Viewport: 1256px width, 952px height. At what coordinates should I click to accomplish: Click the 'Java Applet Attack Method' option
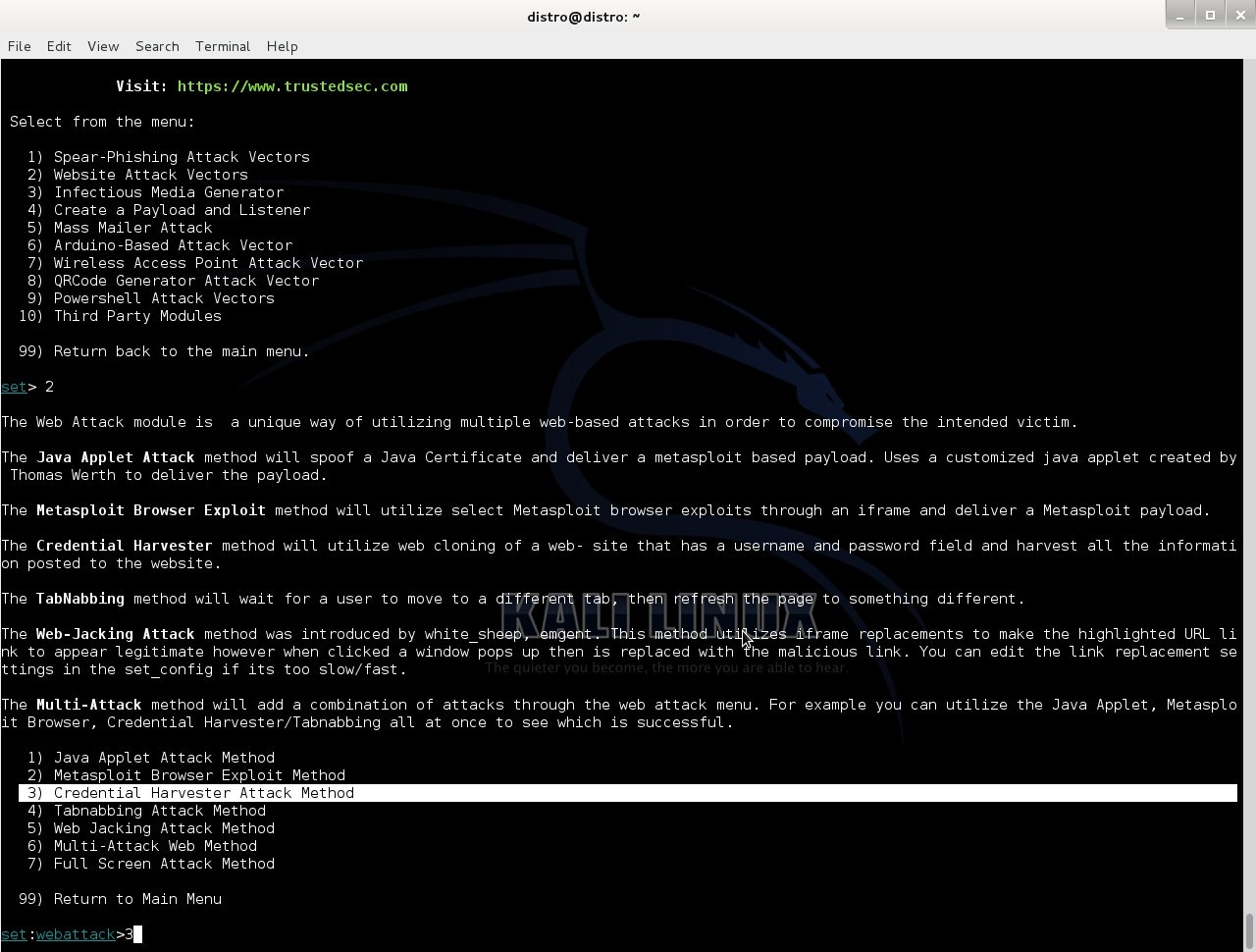(151, 758)
